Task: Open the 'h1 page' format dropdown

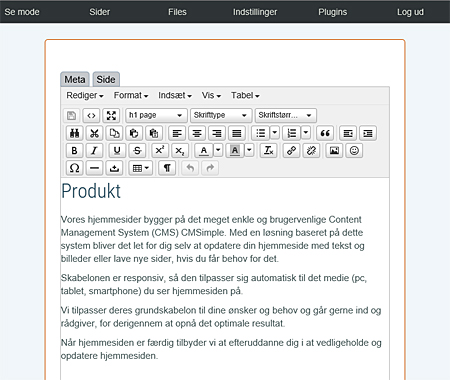Action: [x=156, y=115]
